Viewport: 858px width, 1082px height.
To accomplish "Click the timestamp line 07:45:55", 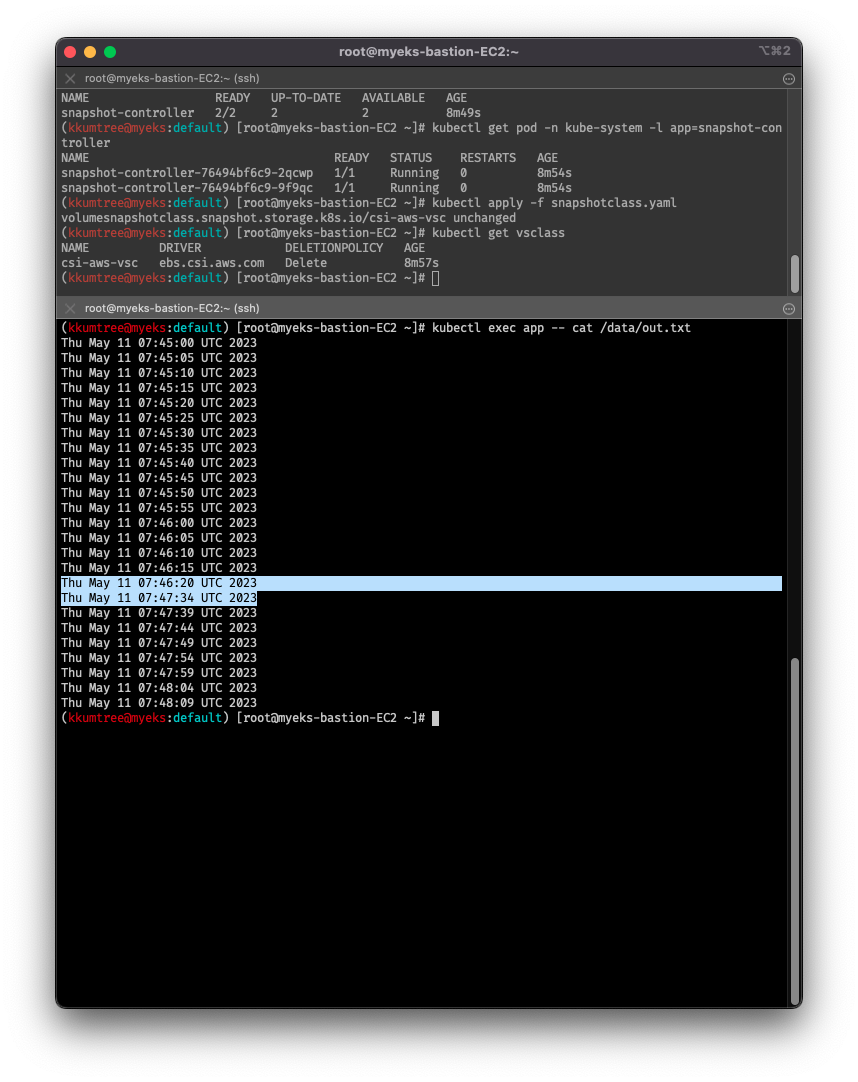I will point(159,508).
